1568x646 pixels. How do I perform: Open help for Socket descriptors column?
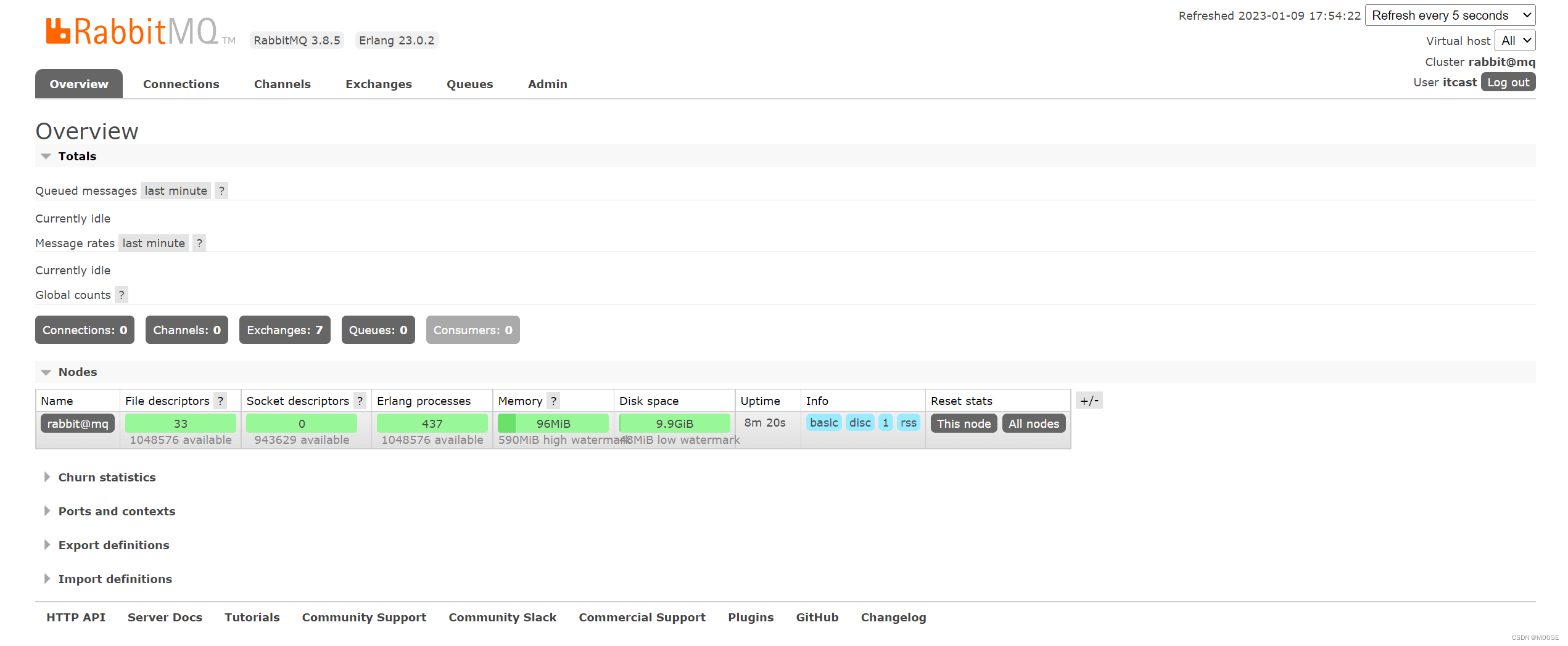click(360, 401)
